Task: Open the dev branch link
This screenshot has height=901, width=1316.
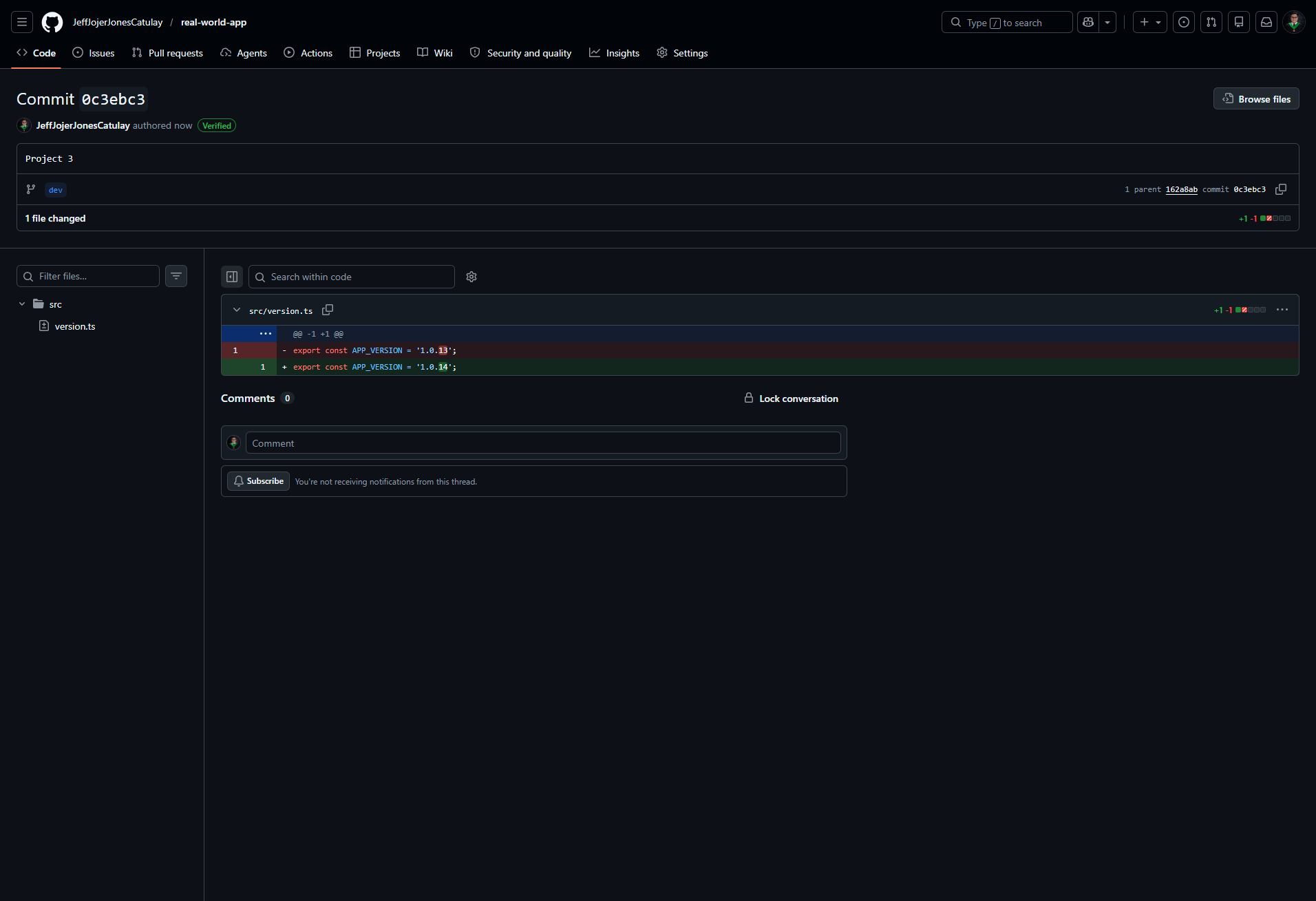Action: coord(56,190)
